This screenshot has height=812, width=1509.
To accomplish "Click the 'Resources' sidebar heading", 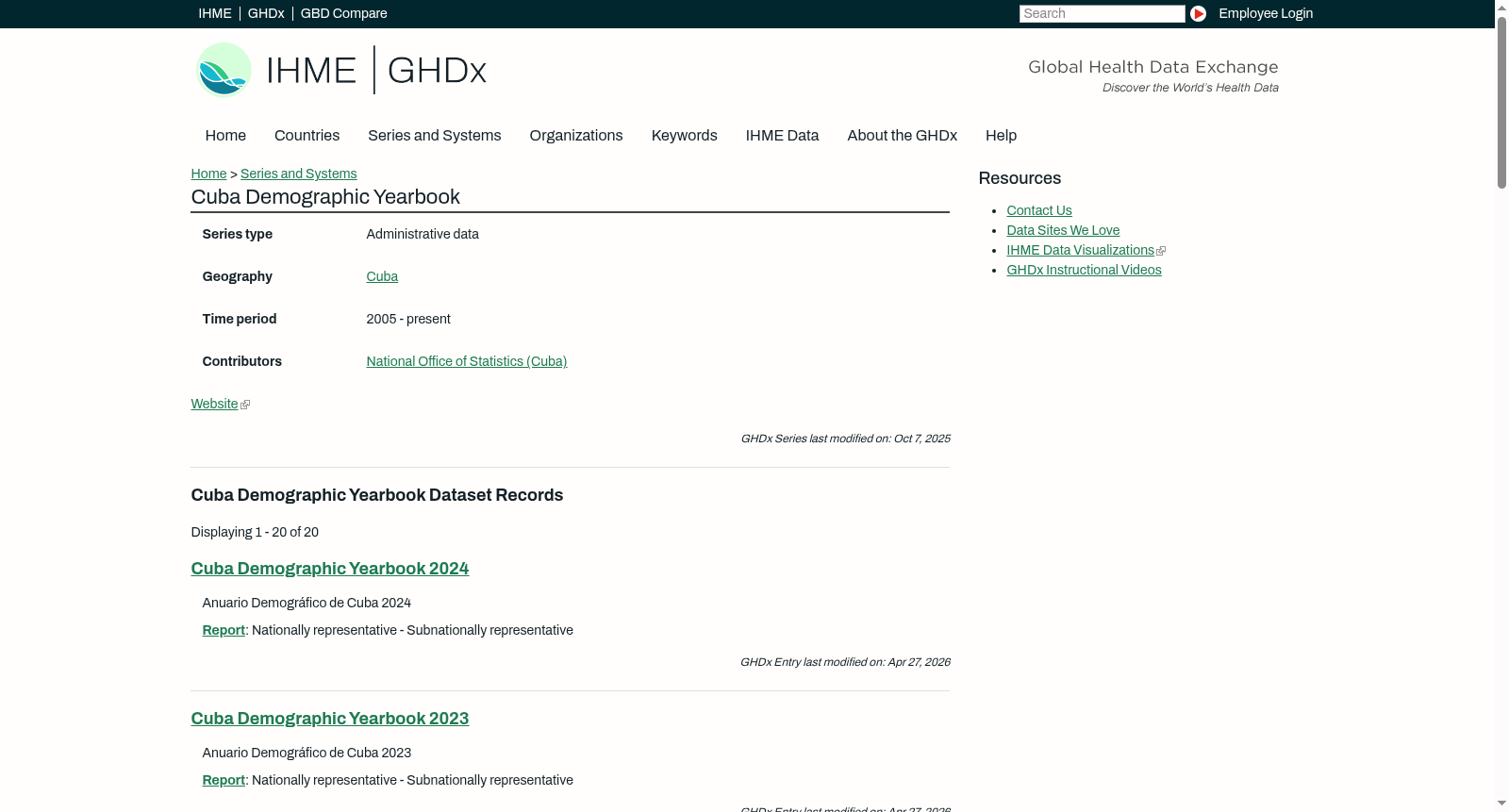I will point(1020,178).
